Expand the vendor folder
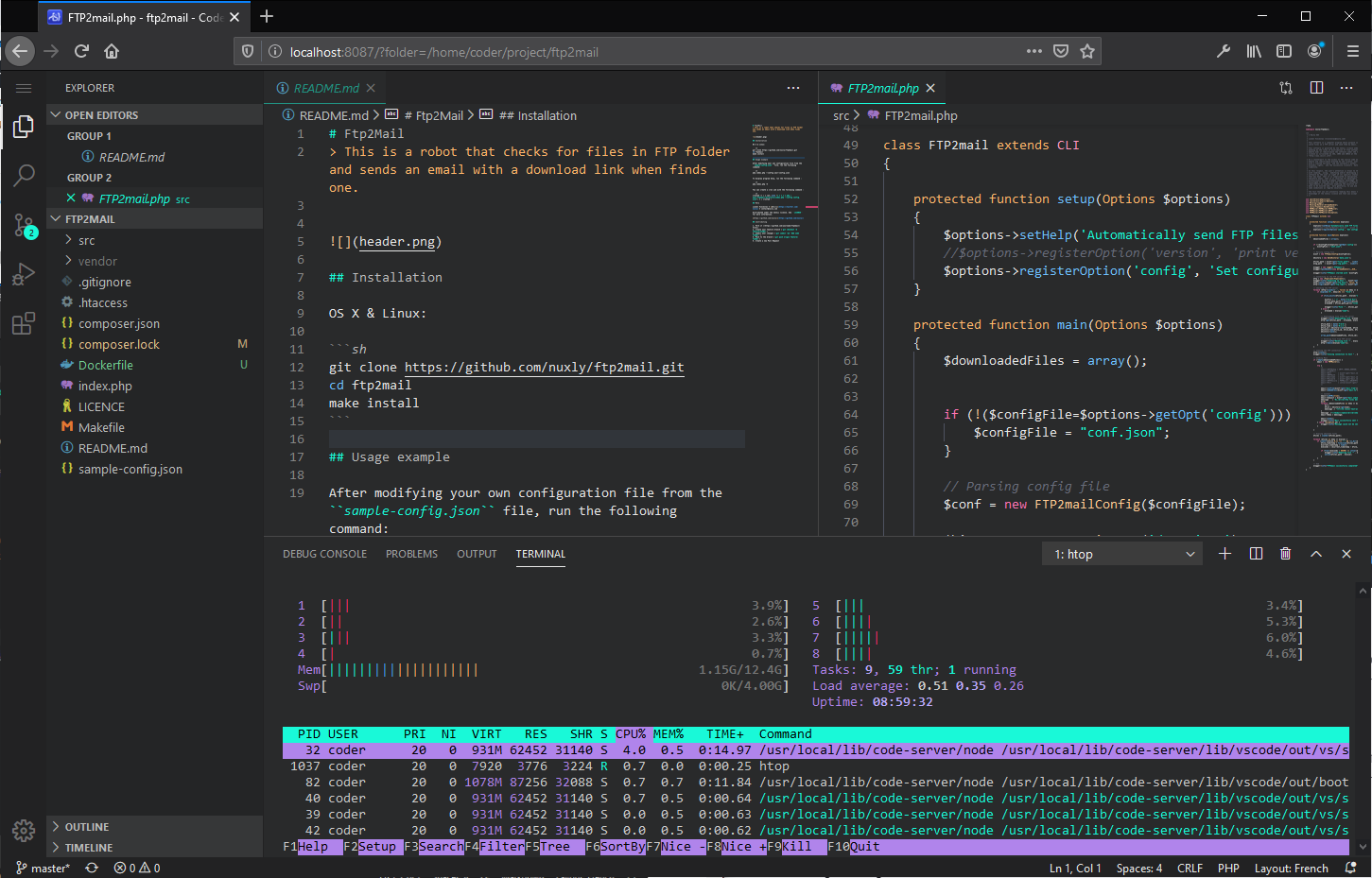The width and height of the screenshot is (1372, 878). [x=154, y=261]
